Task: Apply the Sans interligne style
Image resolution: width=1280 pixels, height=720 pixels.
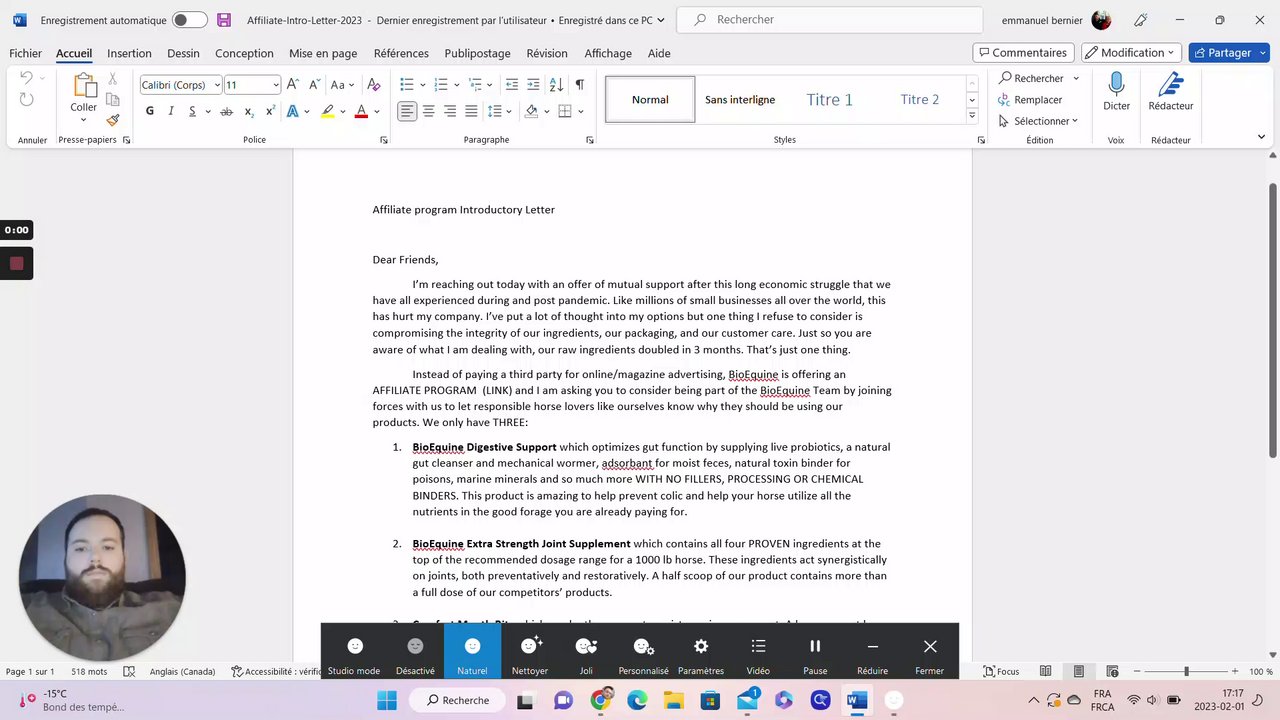Action: 740,99
